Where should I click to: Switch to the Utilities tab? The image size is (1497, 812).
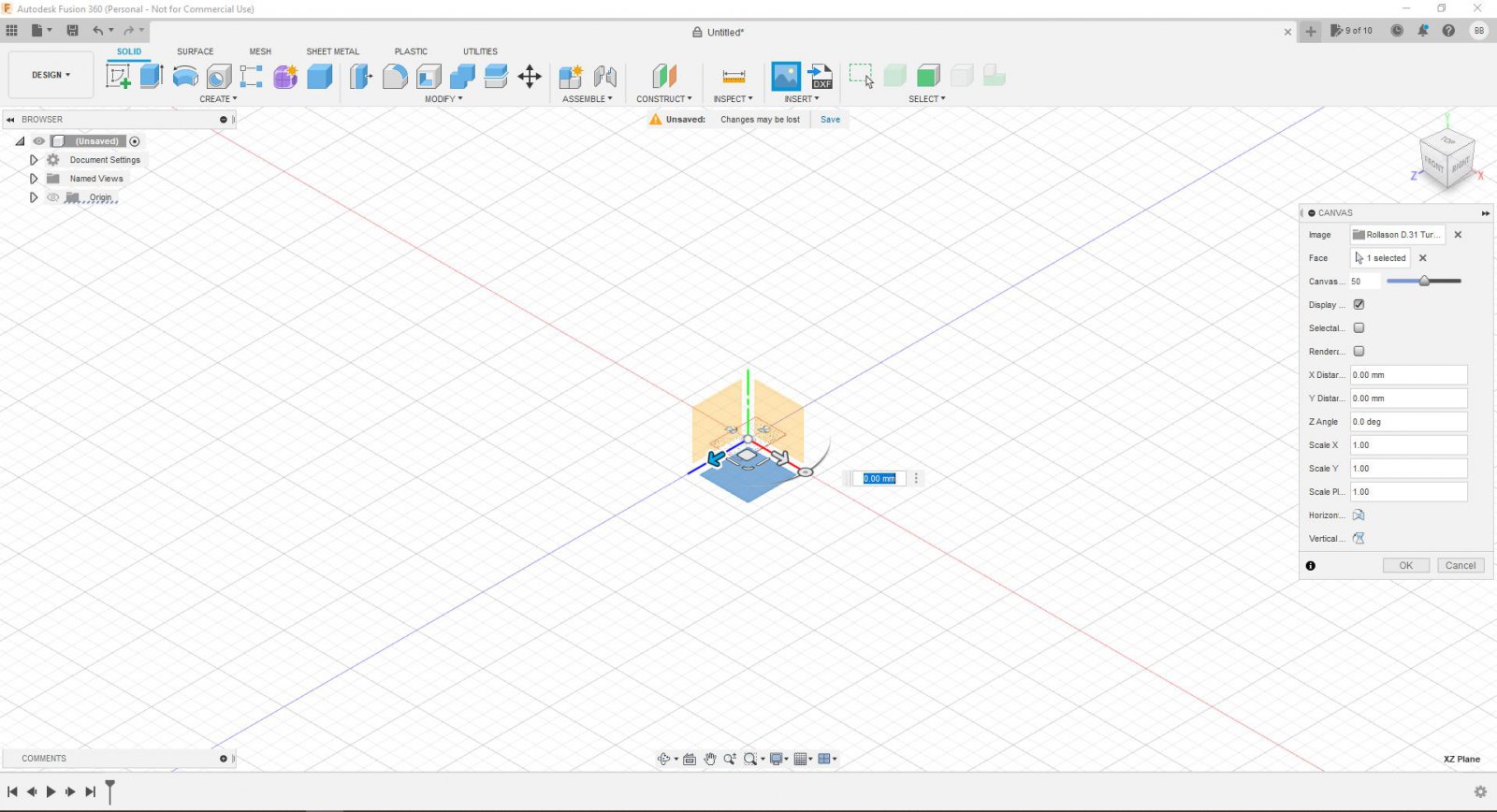(x=480, y=51)
